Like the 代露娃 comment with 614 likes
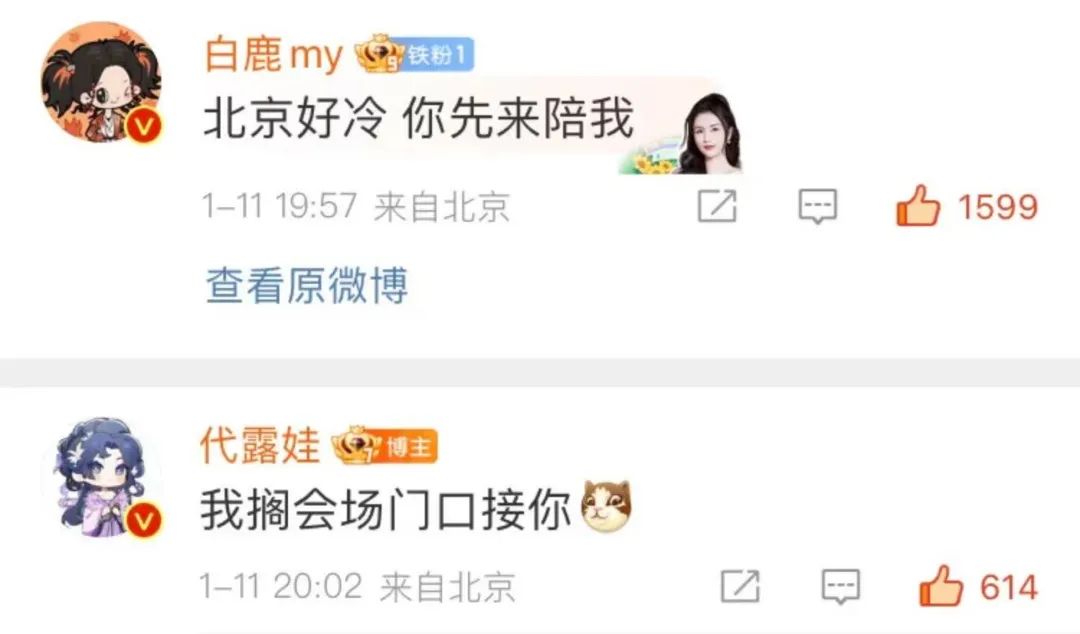The height and width of the screenshot is (634, 1080). (941, 586)
